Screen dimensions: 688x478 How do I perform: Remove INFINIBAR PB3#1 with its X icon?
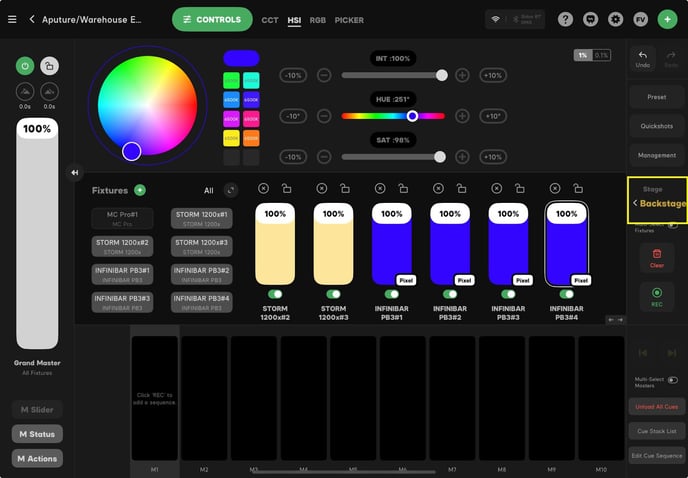click(x=380, y=188)
